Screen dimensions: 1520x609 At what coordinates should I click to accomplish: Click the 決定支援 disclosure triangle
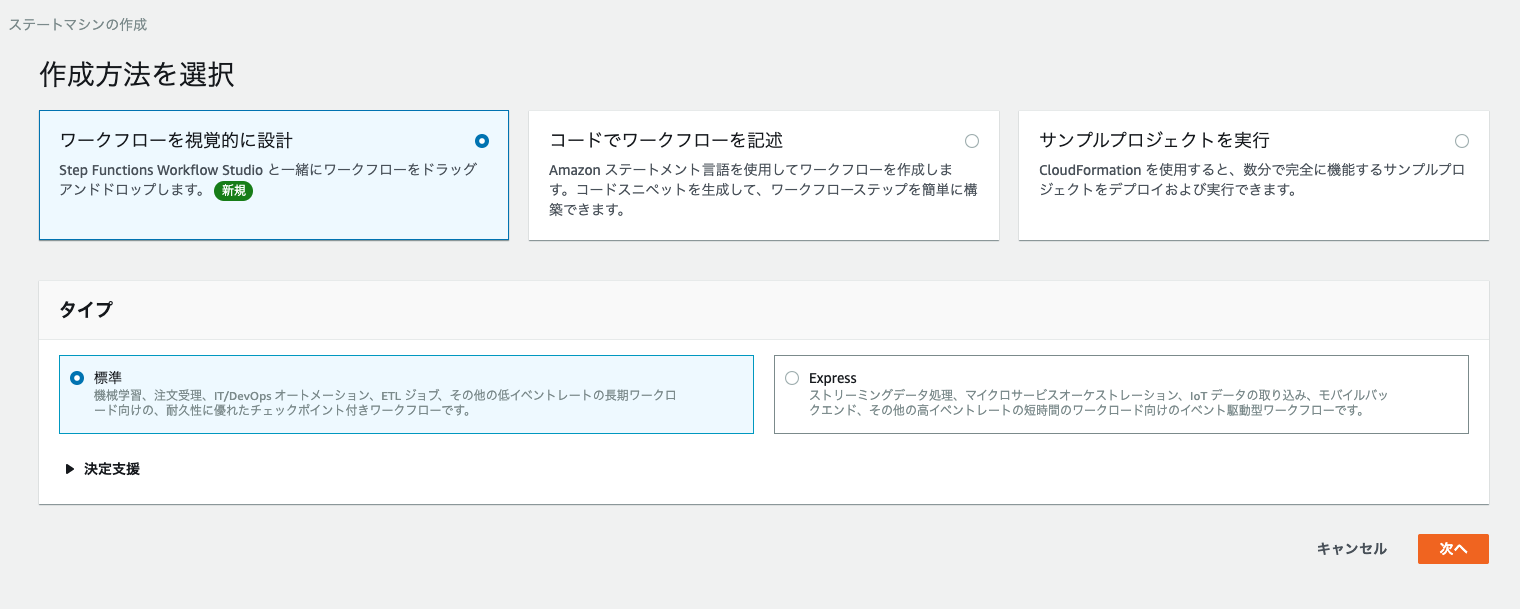click(70, 467)
